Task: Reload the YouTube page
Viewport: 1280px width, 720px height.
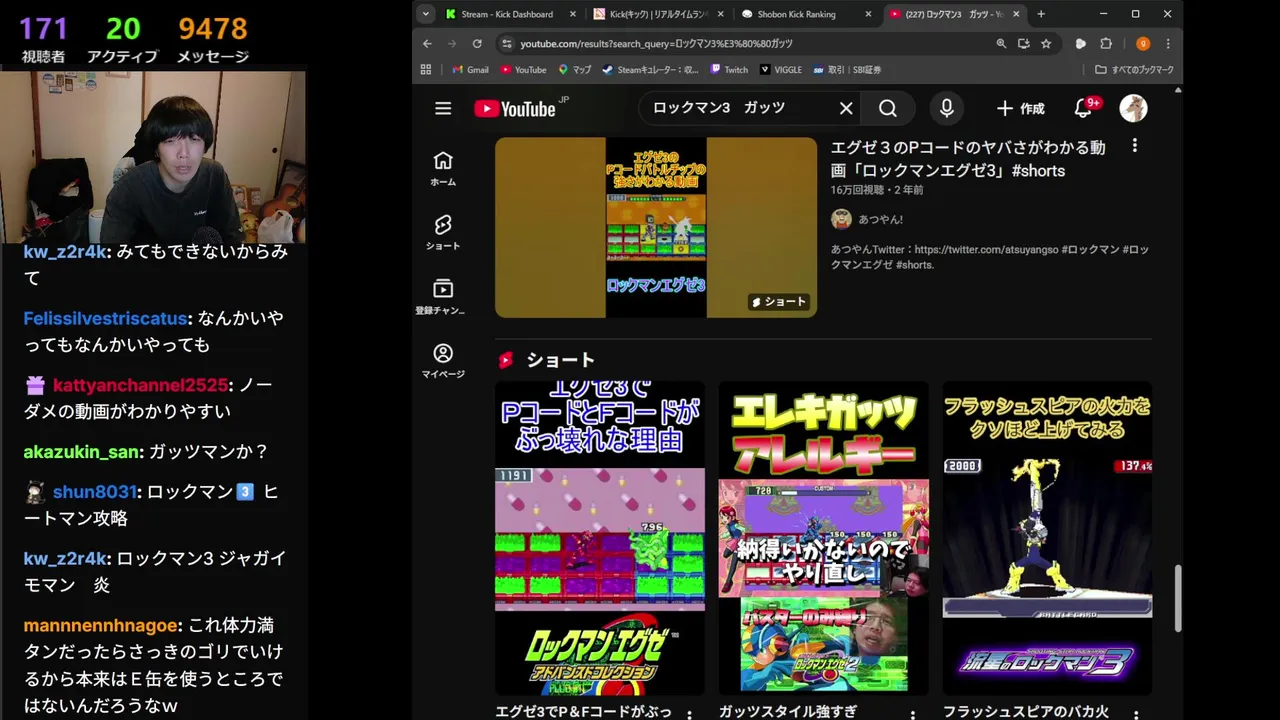Action: pos(477,44)
